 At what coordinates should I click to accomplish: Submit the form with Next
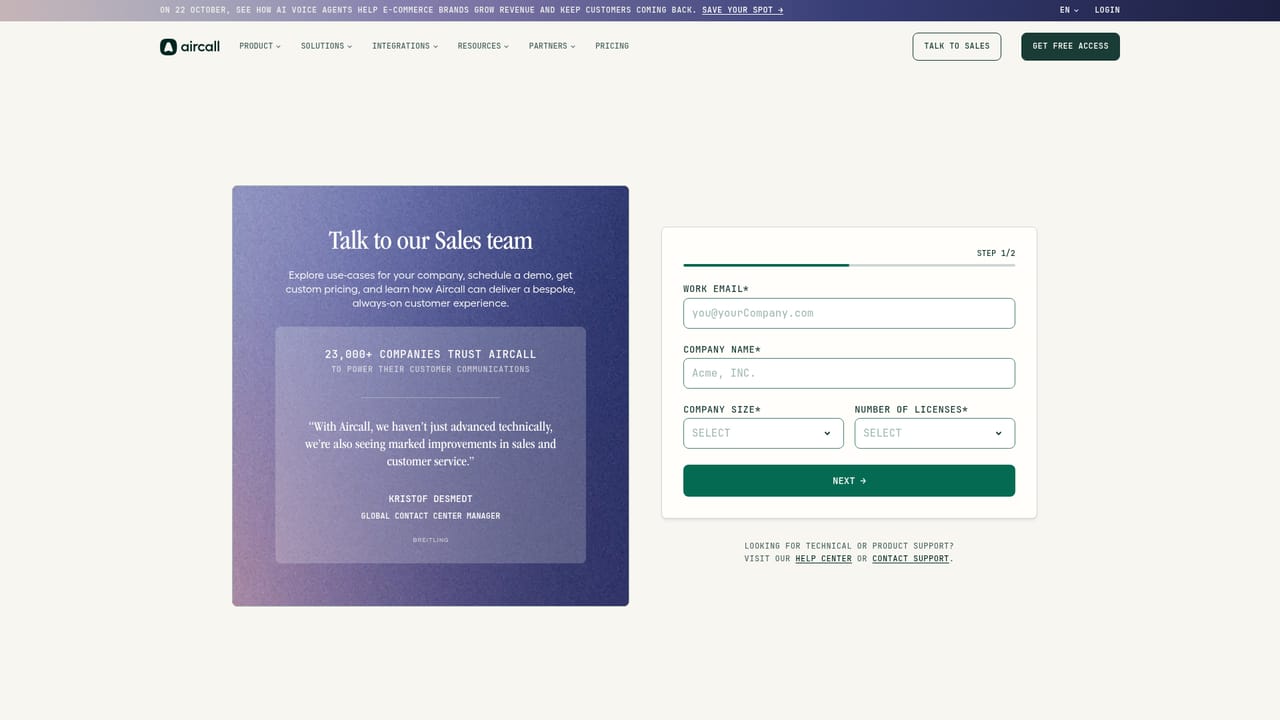849,481
